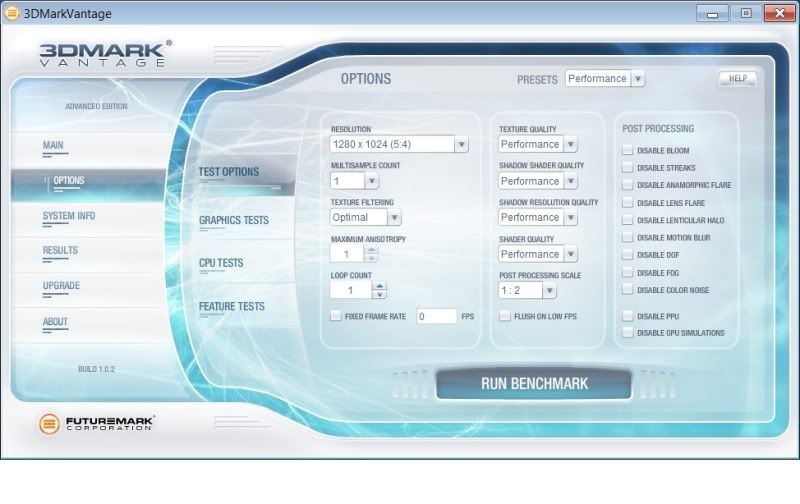Tick the Disable Motion Blur checkbox
This screenshot has width=800, height=504.
(x=627, y=238)
